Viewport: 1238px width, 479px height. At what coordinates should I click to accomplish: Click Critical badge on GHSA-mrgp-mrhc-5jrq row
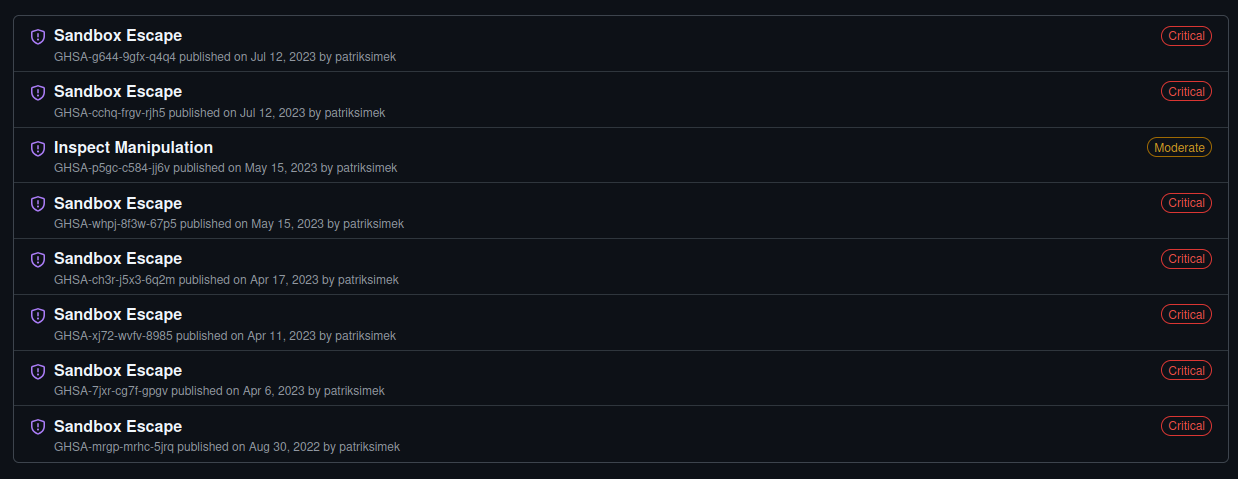click(1186, 426)
